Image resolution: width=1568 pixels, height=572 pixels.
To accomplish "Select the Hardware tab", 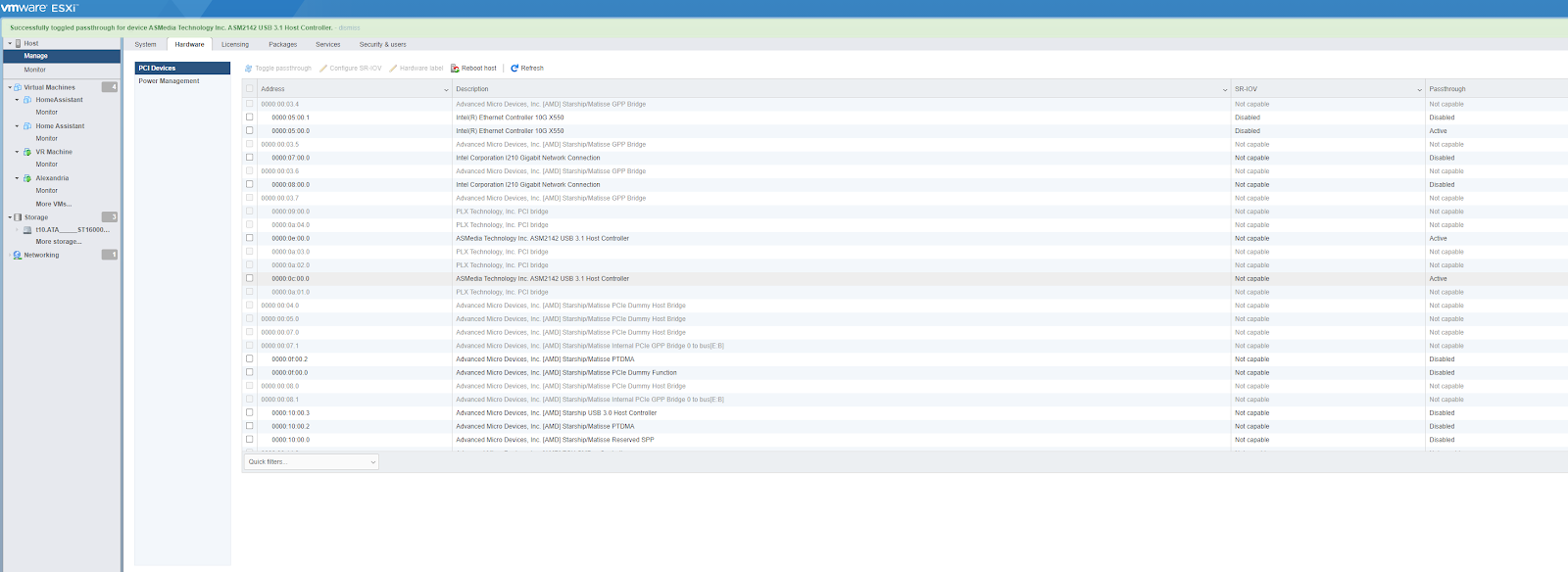I will pyautogui.click(x=189, y=44).
